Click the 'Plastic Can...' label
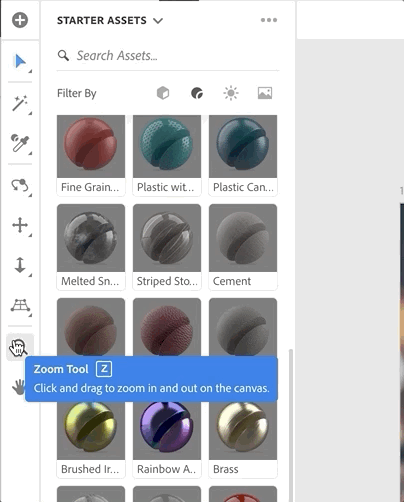The height and width of the screenshot is (502, 404). coord(243,187)
